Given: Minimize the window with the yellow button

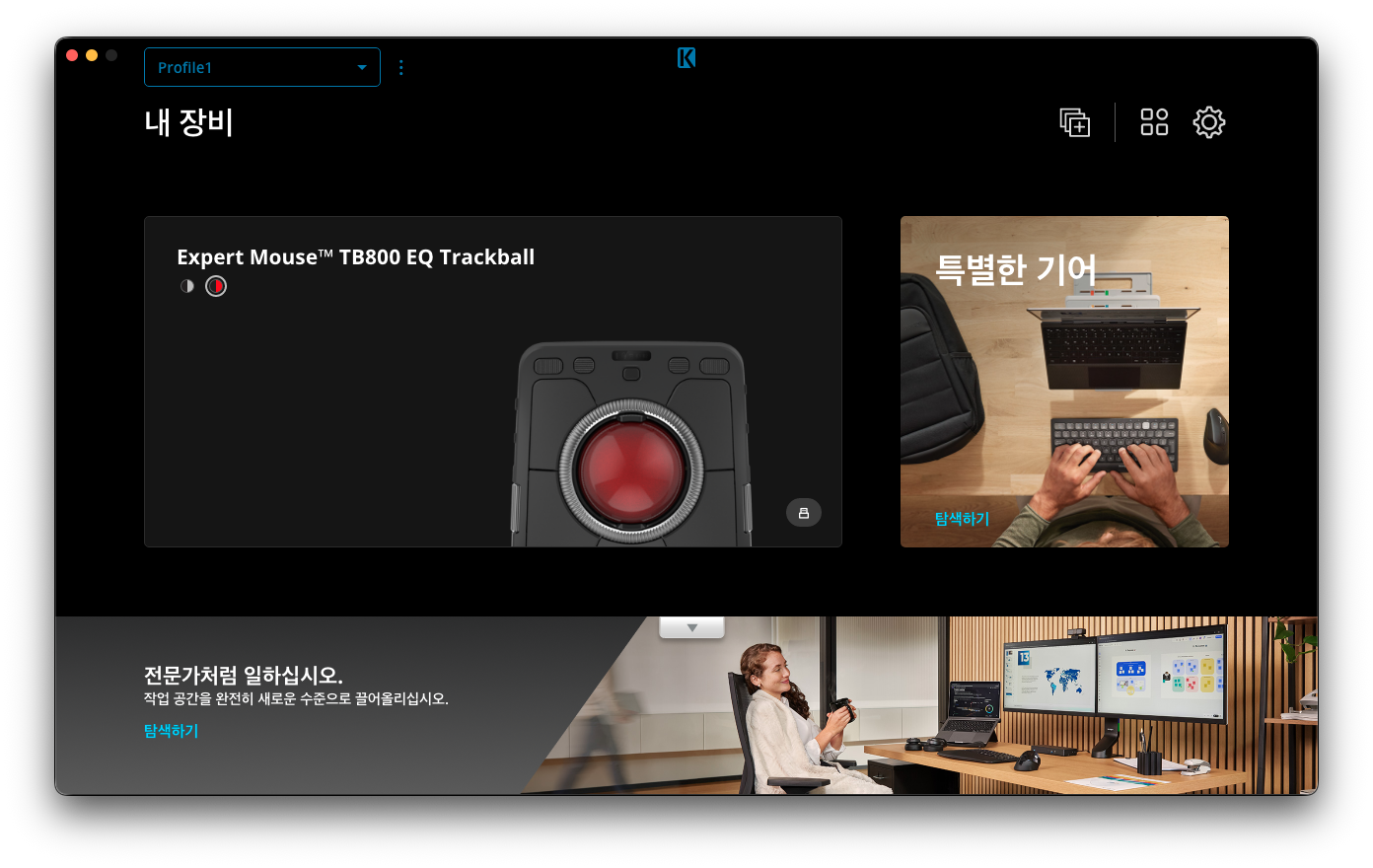Looking at the screenshot, I should coord(92,55).
